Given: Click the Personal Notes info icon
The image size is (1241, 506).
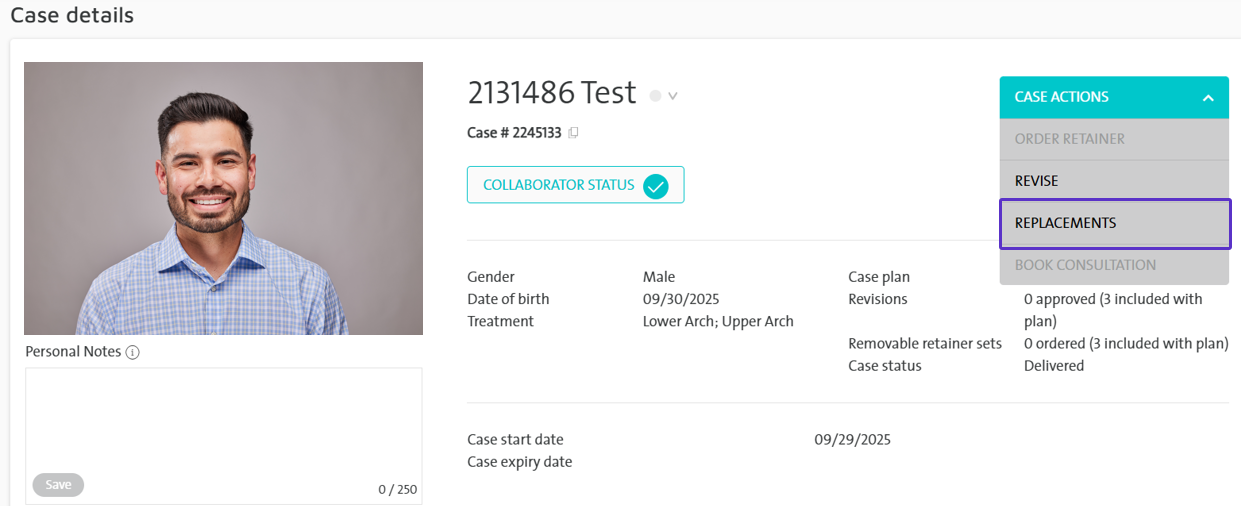Looking at the screenshot, I should (x=132, y=352).
